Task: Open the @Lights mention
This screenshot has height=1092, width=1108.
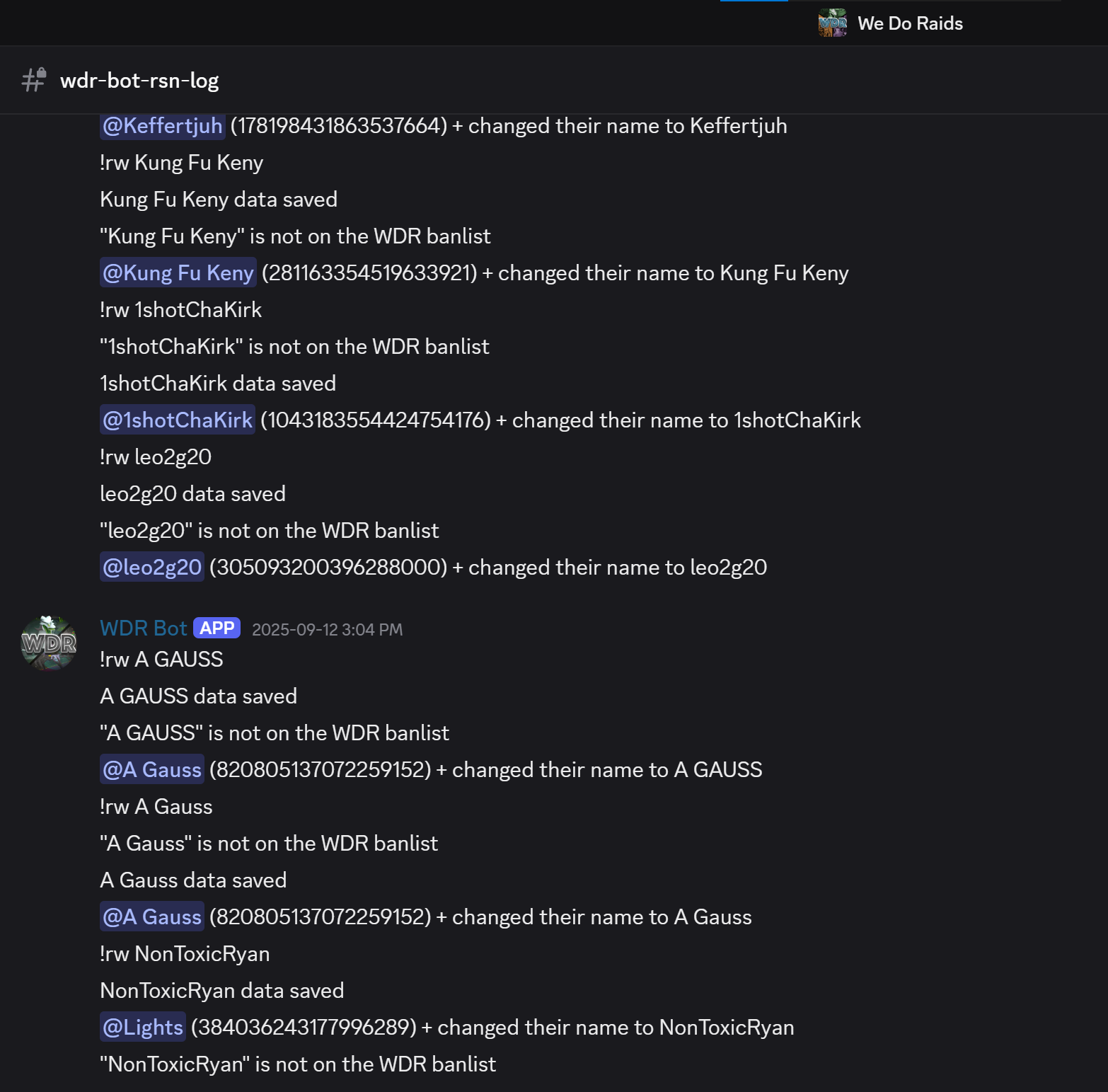Action: point(143,1028)
